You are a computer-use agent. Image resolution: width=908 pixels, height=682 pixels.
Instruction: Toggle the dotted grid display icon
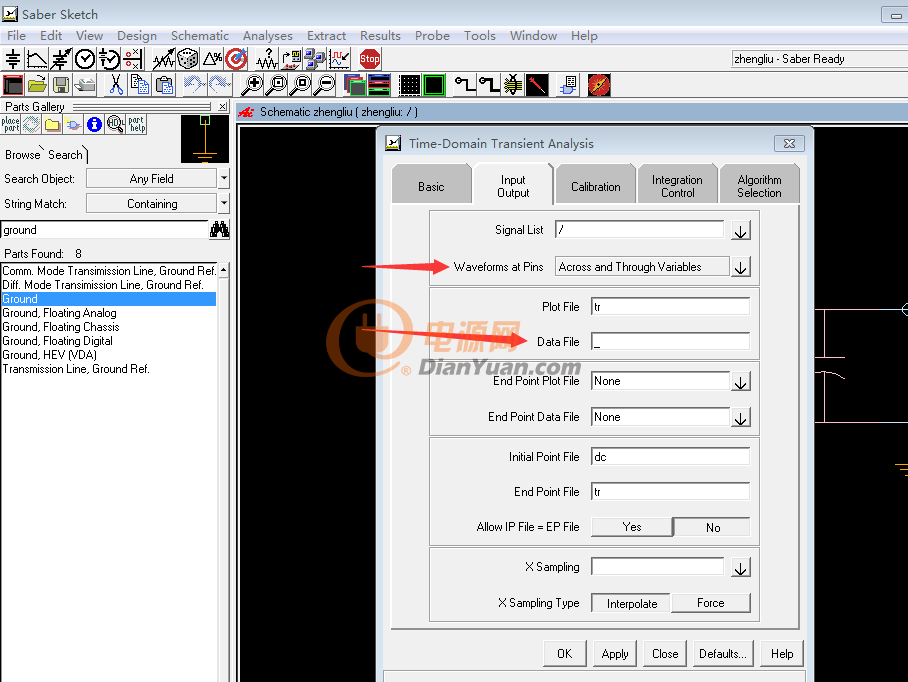[x=409, y=85]
